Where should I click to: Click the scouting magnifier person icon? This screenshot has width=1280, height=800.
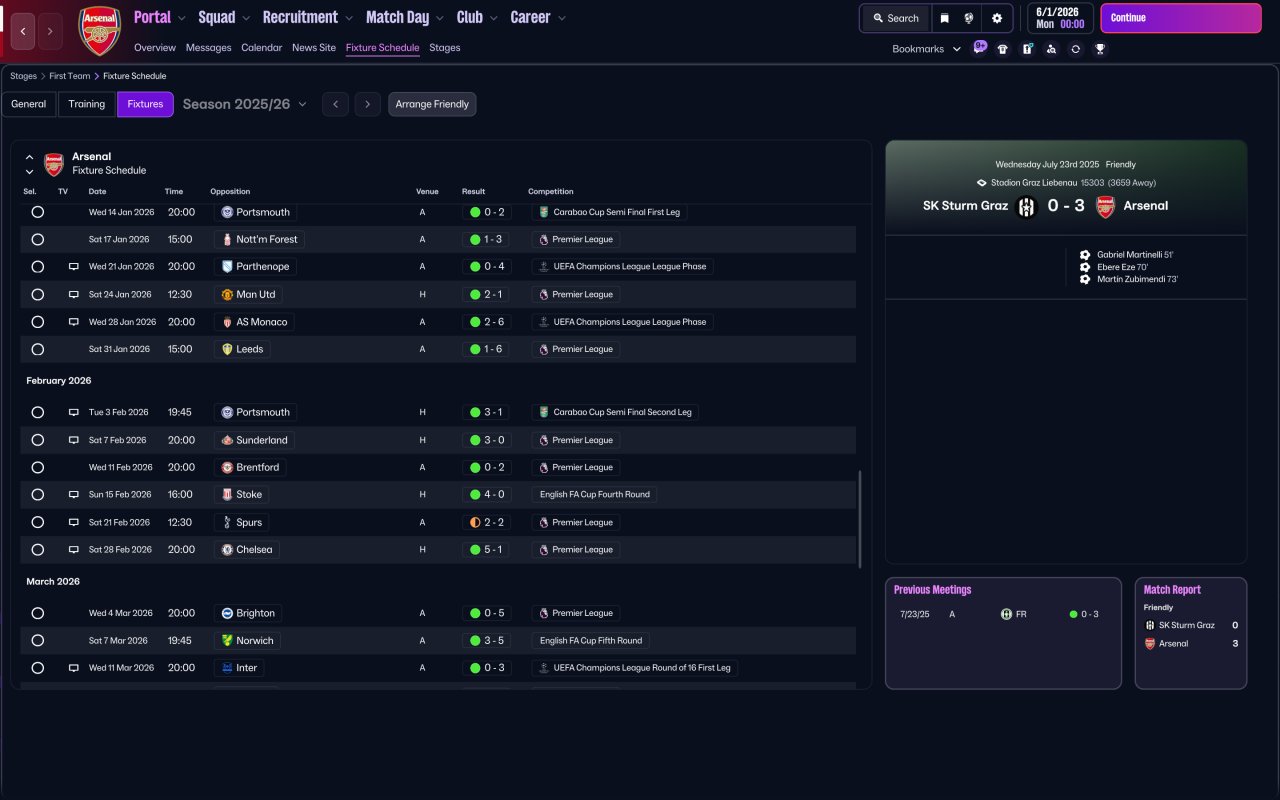(x=1051, y=49)
